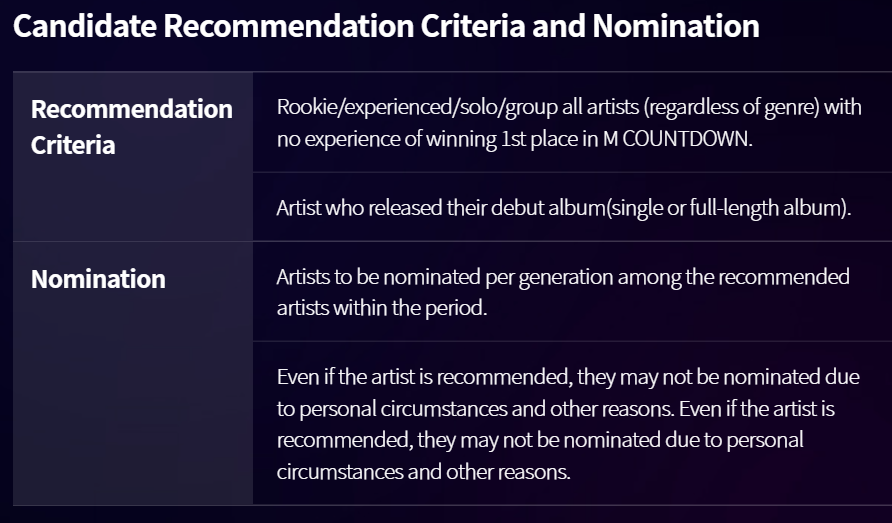Click the personal circumstances disclaimer cell
Image resolution: width=892 pixels, height=523 pixels.
point(572,423)
